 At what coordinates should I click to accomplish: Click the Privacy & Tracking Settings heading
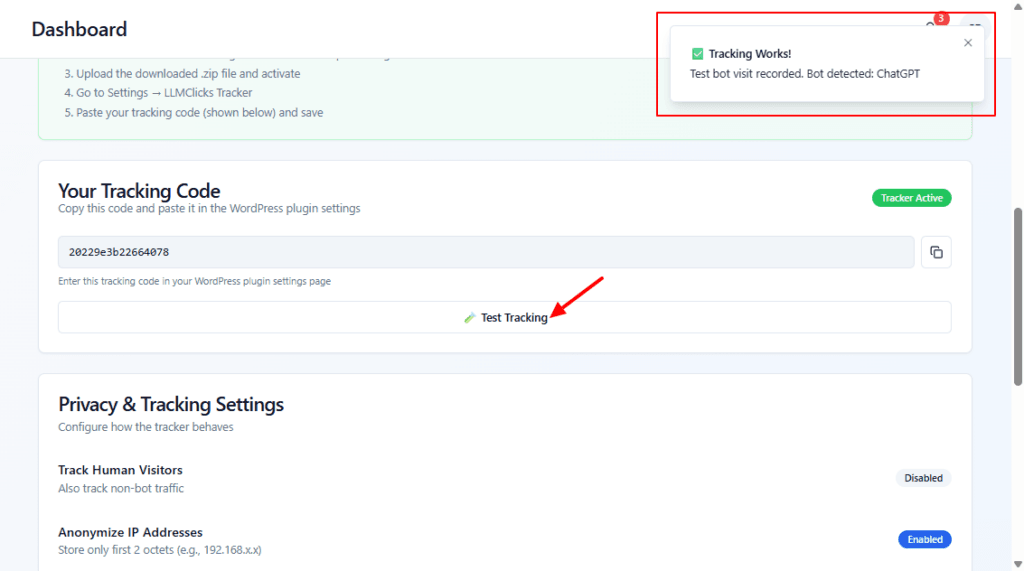(171, 404)
